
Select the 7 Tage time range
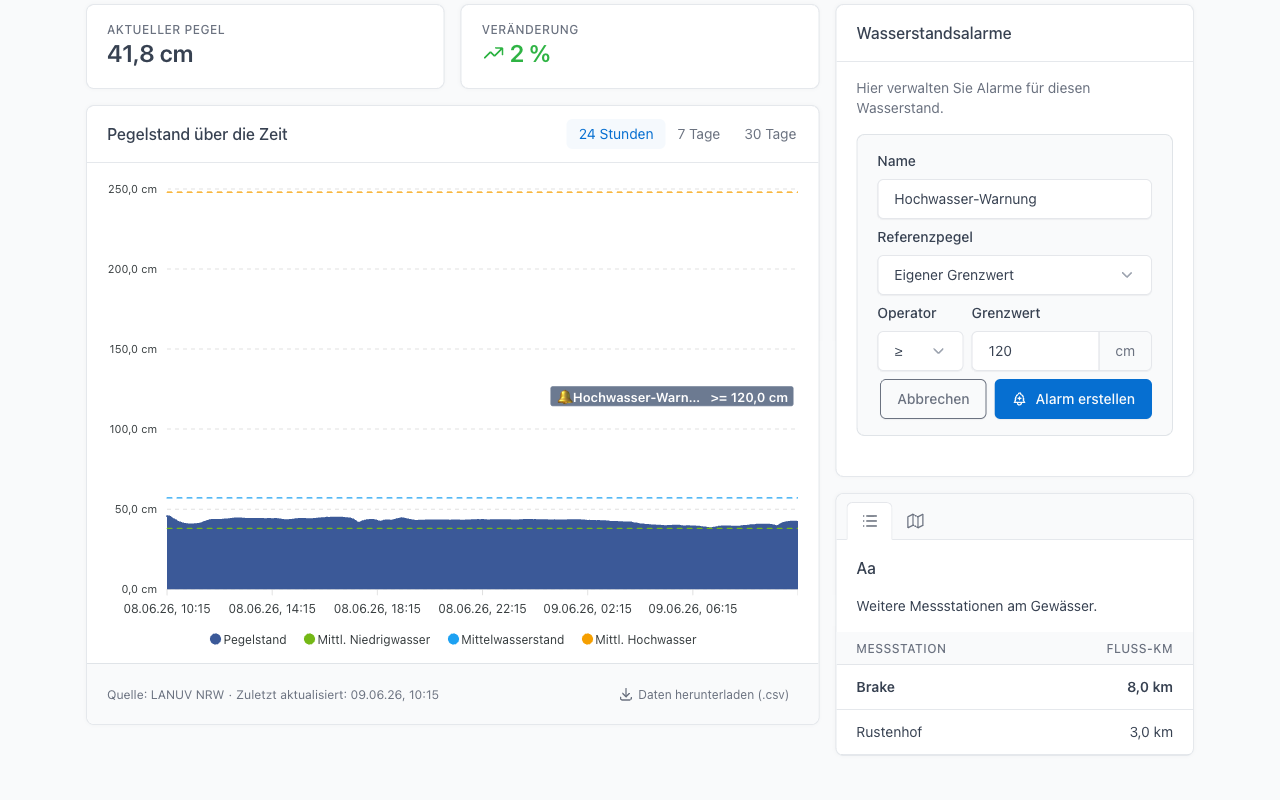coord(698,134)
